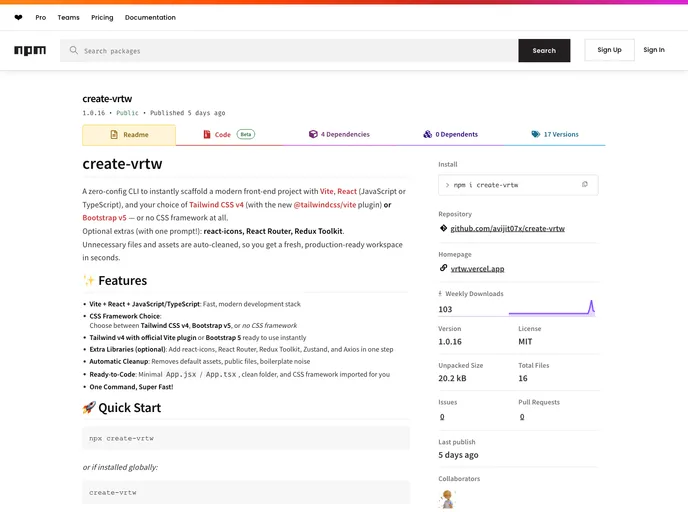Image resolution: width=688 pixels, height=512 pixels.
Task: Open the Pull Requests count link
Action: pos(522,417)
